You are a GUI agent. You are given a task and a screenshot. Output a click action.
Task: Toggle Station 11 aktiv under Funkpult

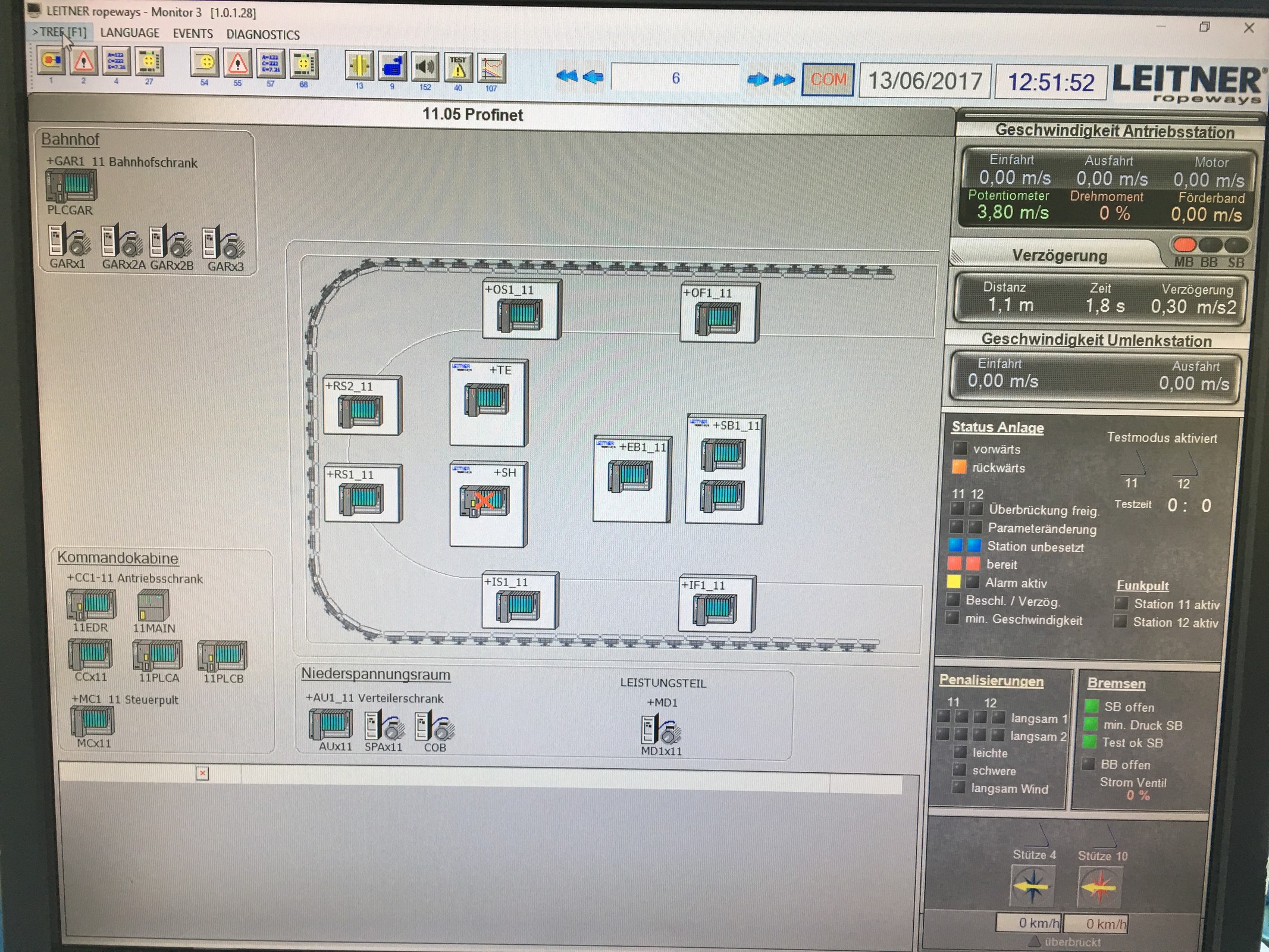tap(1121, 603)
